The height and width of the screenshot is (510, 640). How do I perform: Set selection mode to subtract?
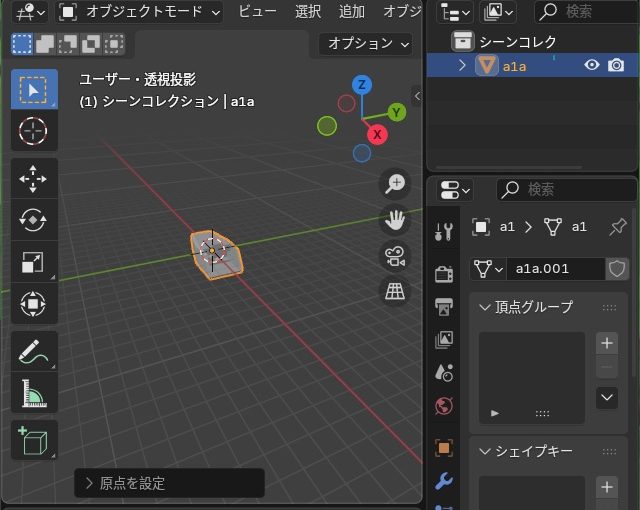[x=68, y=44]
